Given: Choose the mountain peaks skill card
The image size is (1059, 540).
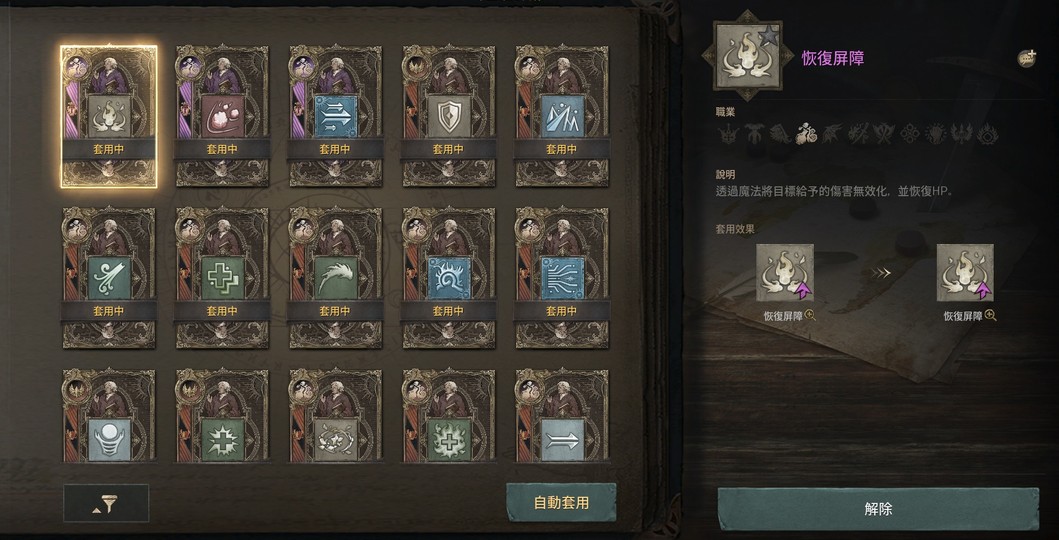Looking at the screenshot, I should coord(563,116).
